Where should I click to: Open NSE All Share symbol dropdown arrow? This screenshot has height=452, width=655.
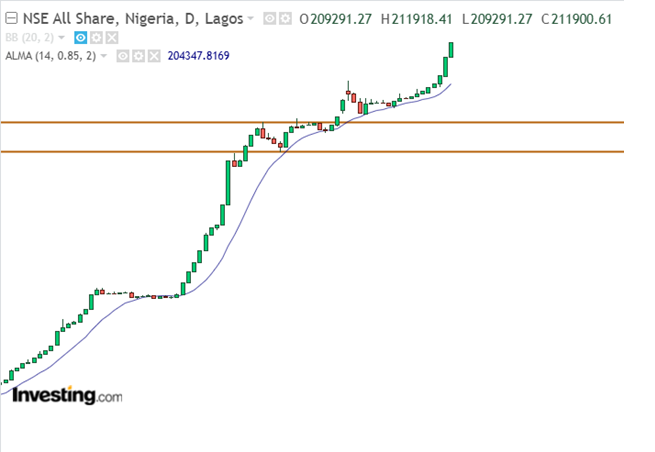pyautogui.click(x=250, y=19)
